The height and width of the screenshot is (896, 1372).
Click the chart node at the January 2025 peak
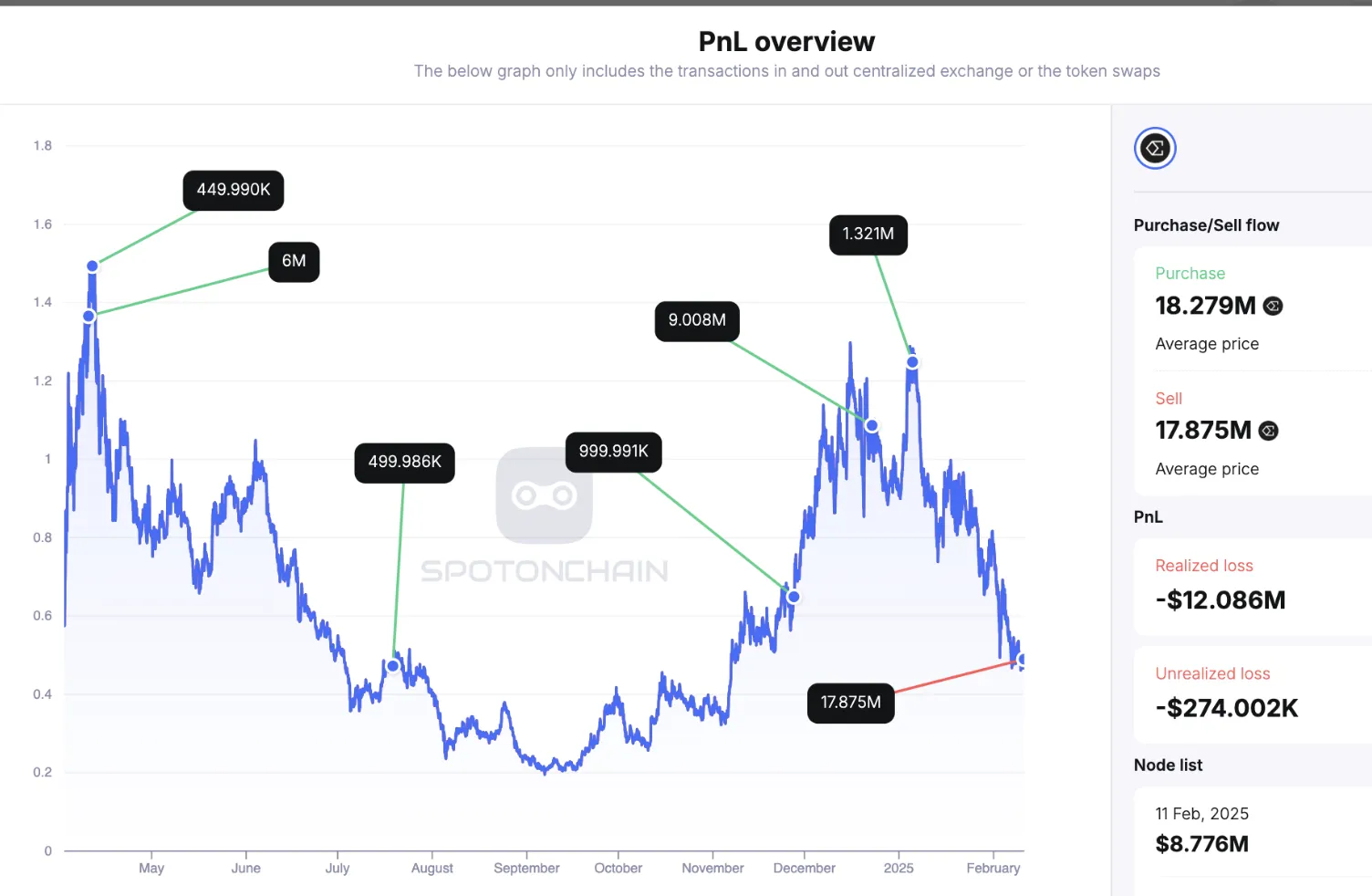tap(912, 362)
